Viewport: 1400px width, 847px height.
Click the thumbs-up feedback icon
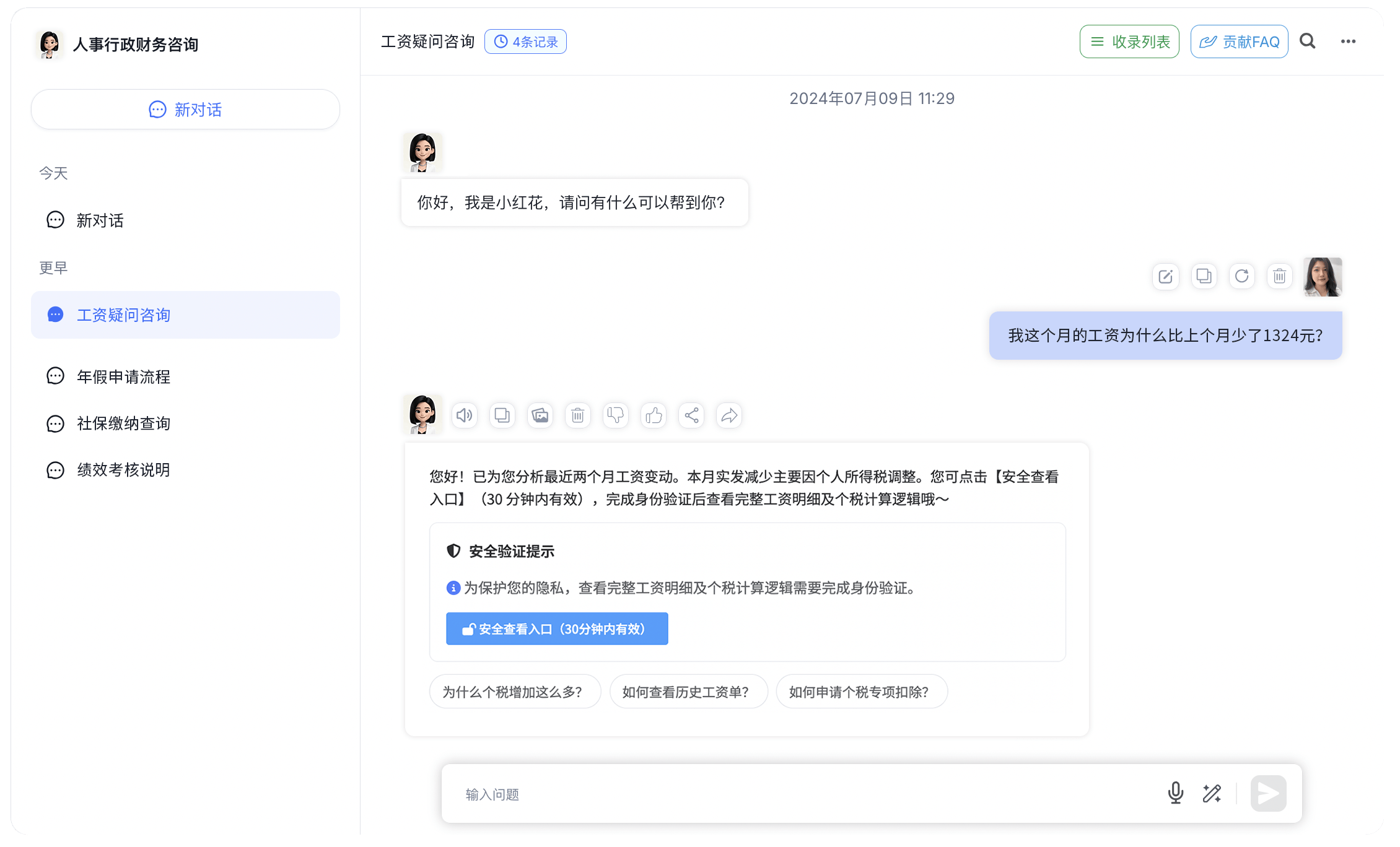pyautogui.click(x=654, y=415)
